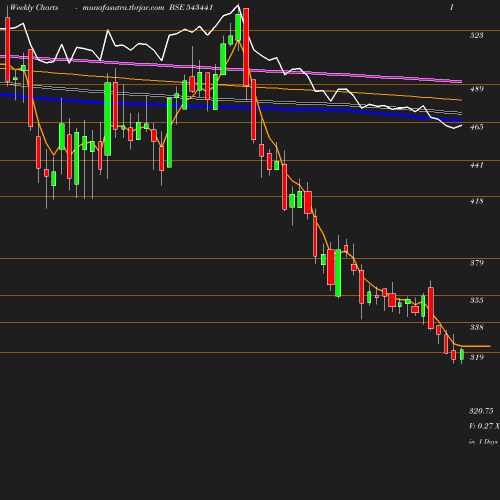
Task: Click the "V: 0.27 X" volume text
Action: point(484,426)
